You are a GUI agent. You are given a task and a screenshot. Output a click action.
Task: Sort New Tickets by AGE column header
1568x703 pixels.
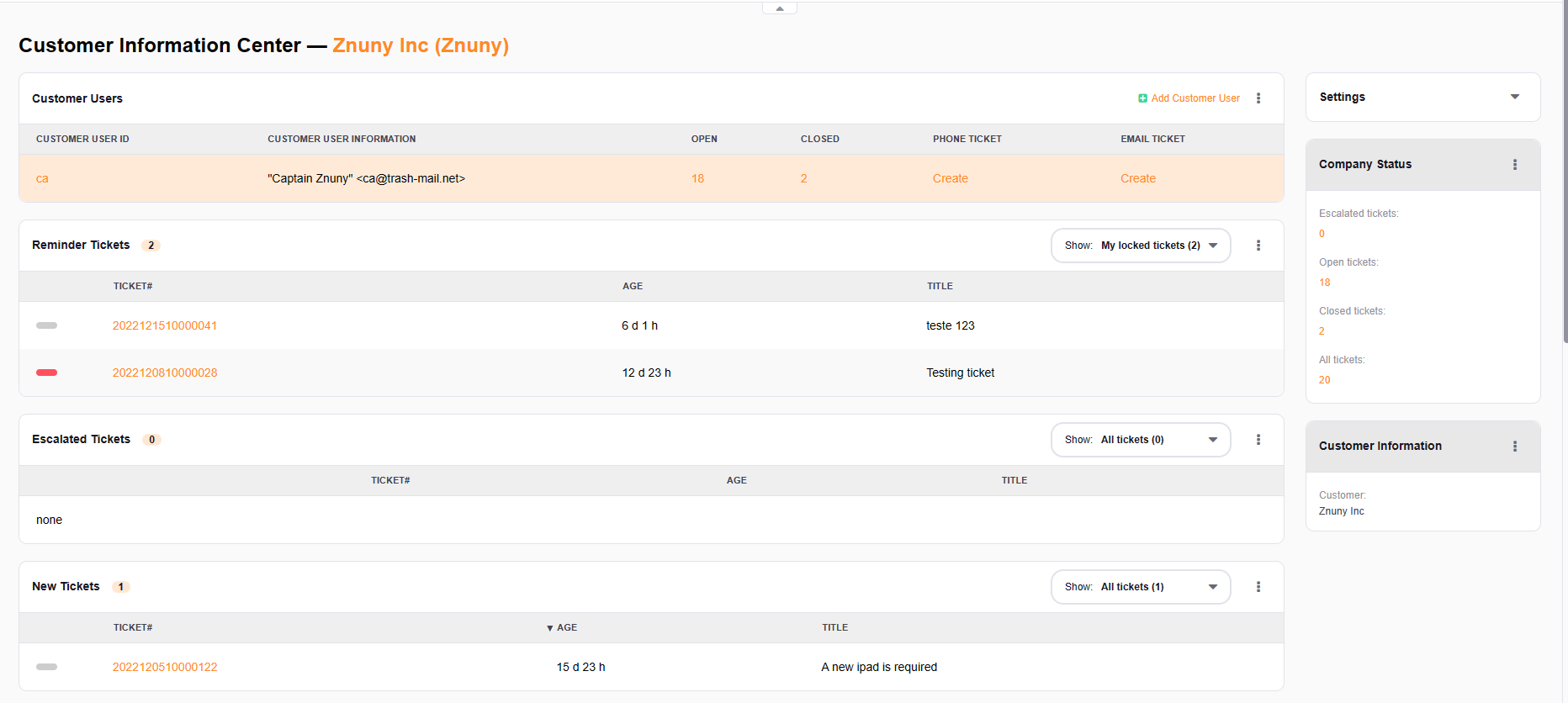coord(566,627)
